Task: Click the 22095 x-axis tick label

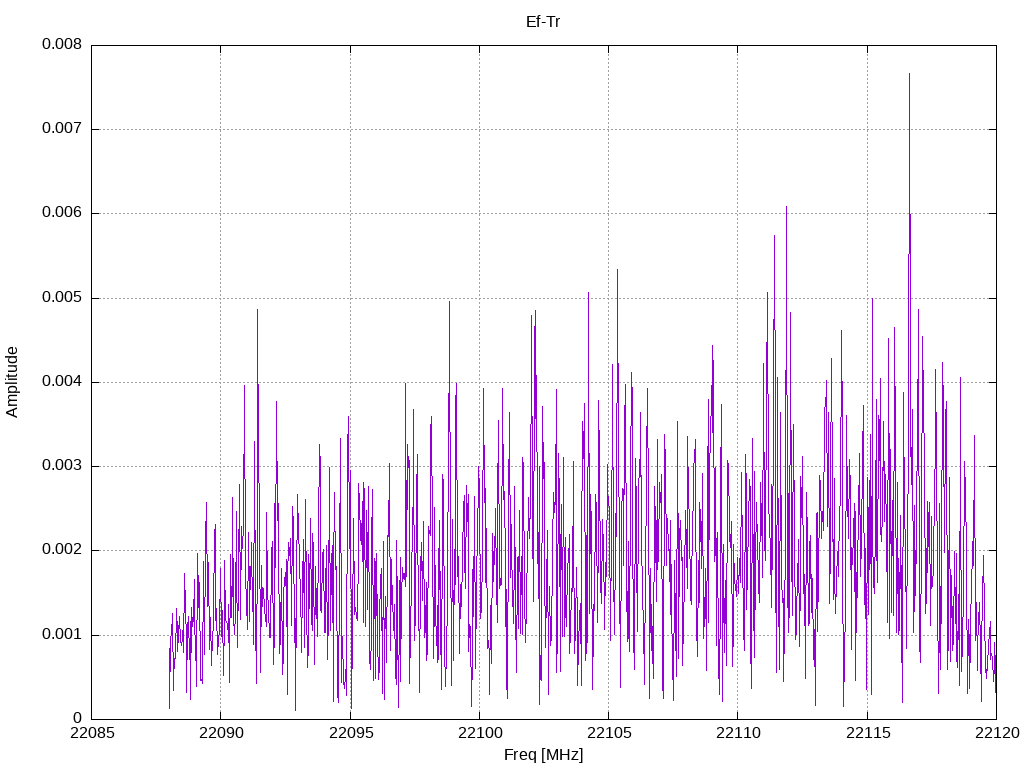Action: pos(351,733)
